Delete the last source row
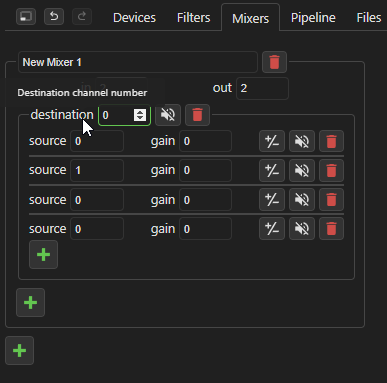 click(x=331, y=229)
